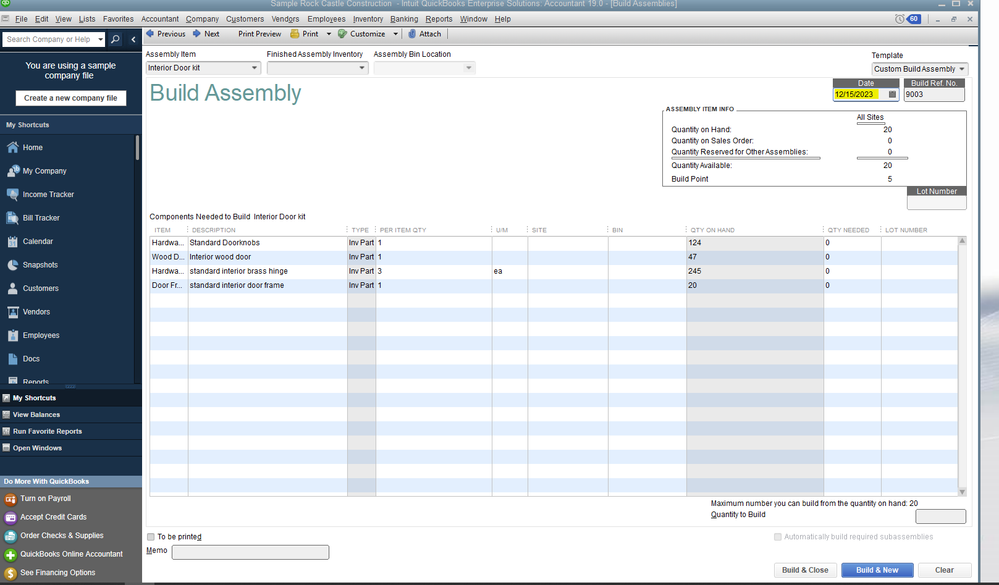
Task: Click the Print toolbar icon
Action: (x=294, y=34)
